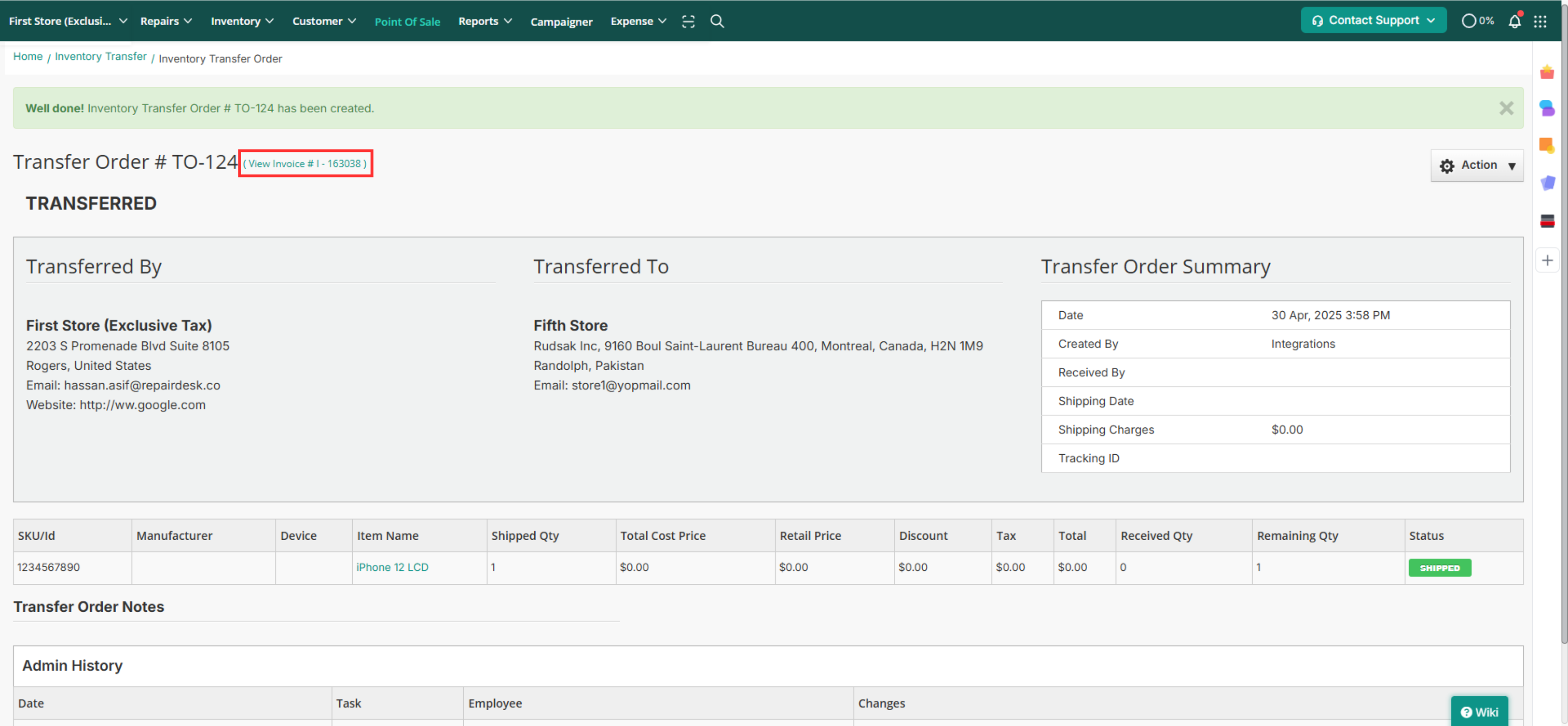
Task: Open the search magnifier icon
Action: [717, 21]
